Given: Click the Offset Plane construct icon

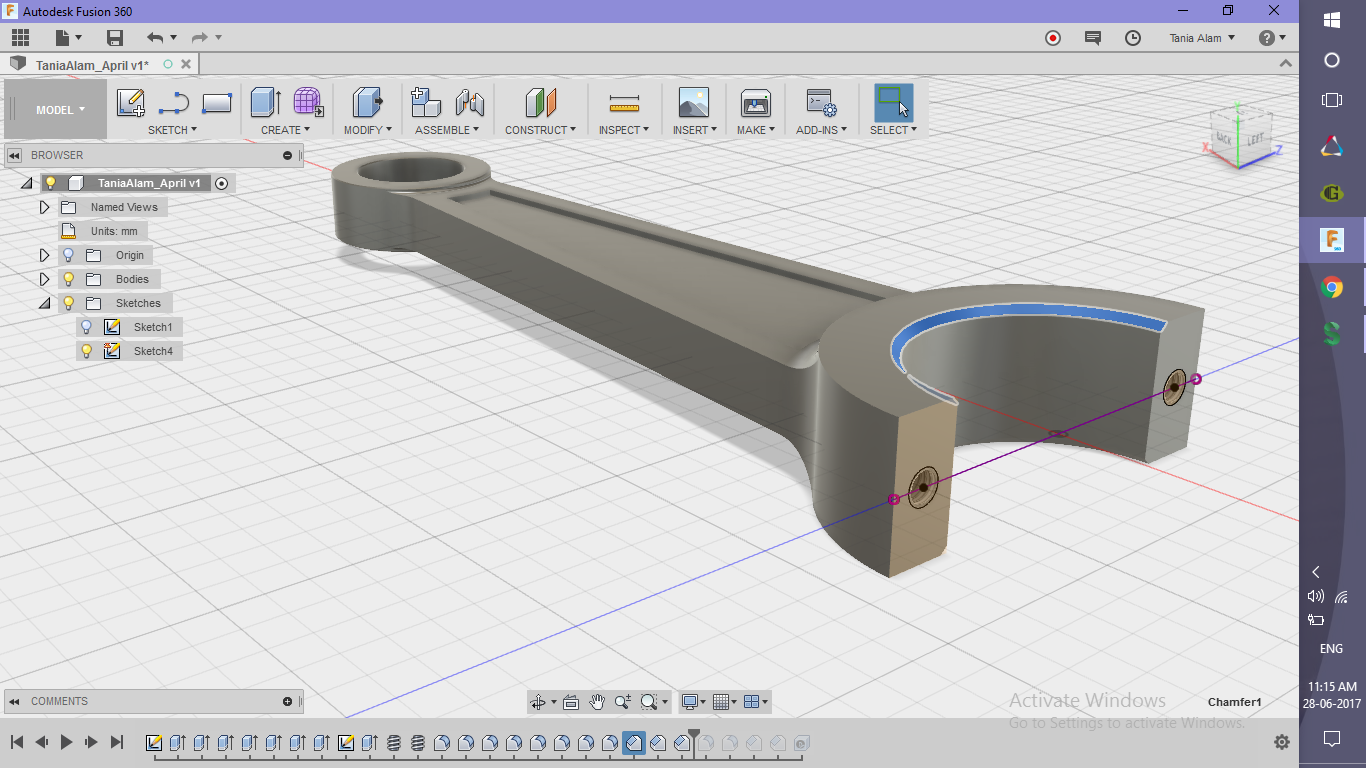Looking at the screenshot, I should tap(540, 103).
